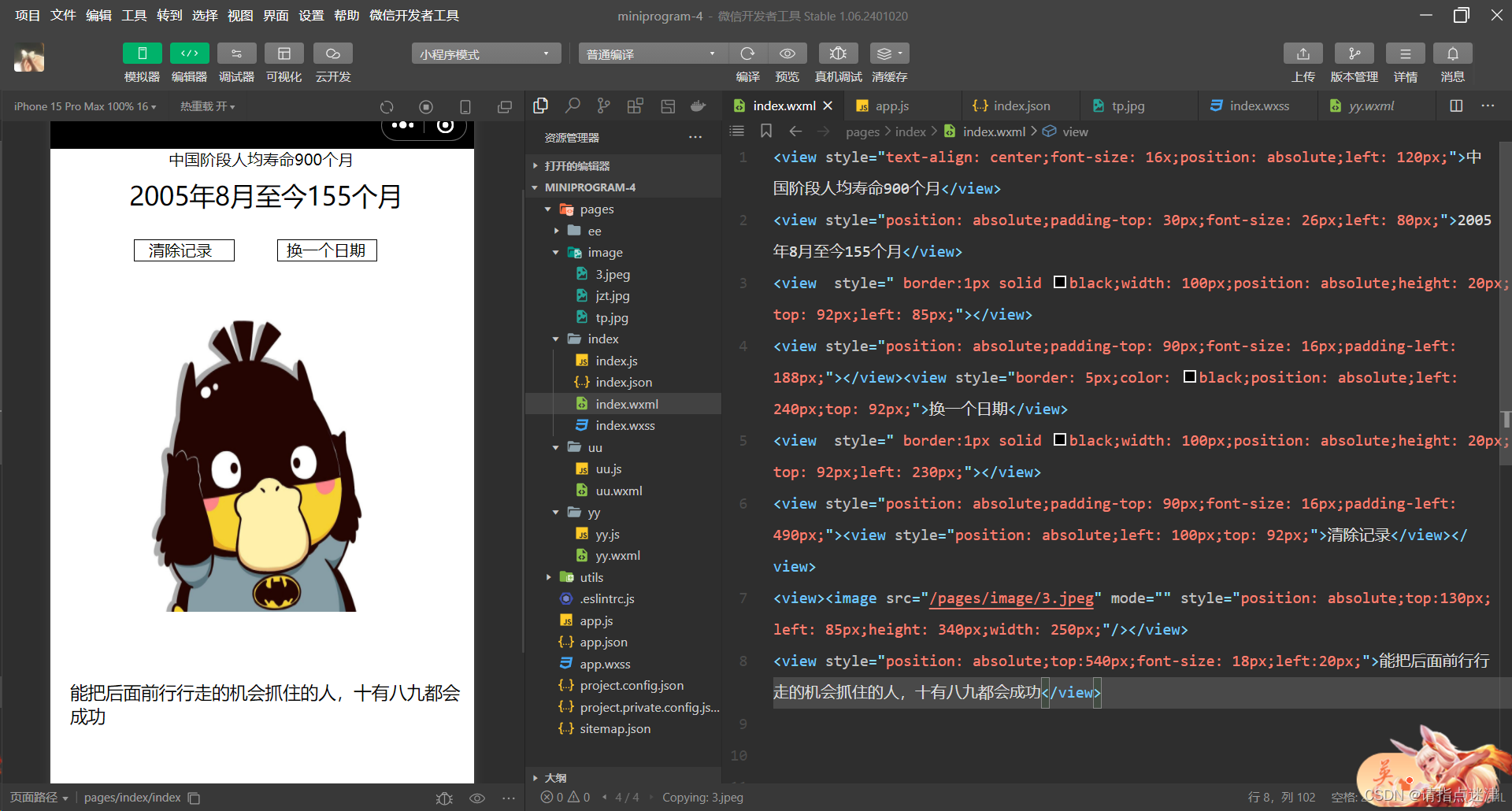The width and height of the screenshot is (1512, 811).
Task: Open project details (详情)
Action: pyautogui.click(x=1406, y=54)
